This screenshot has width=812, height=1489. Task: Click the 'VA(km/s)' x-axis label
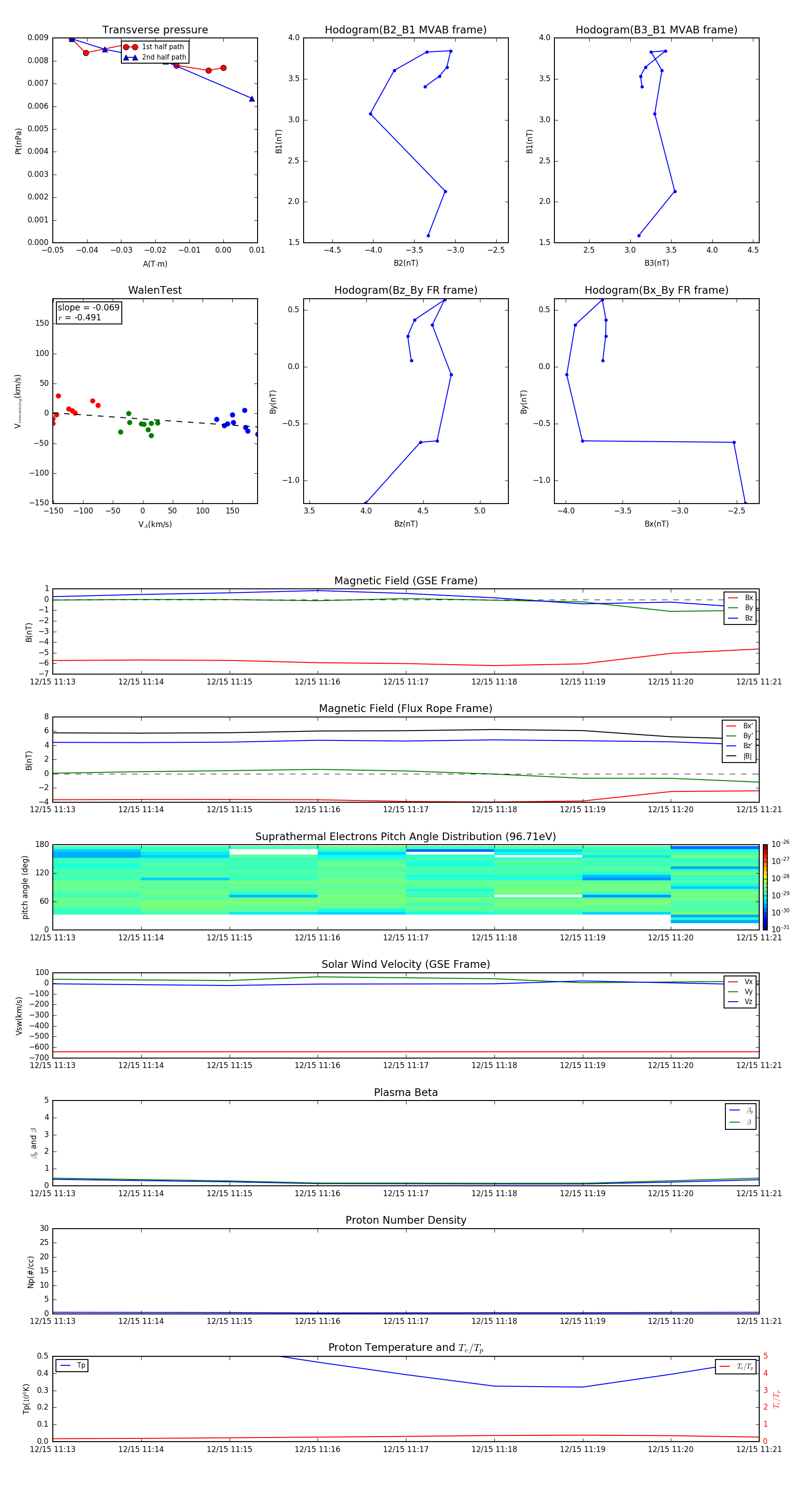click(155, 524)
